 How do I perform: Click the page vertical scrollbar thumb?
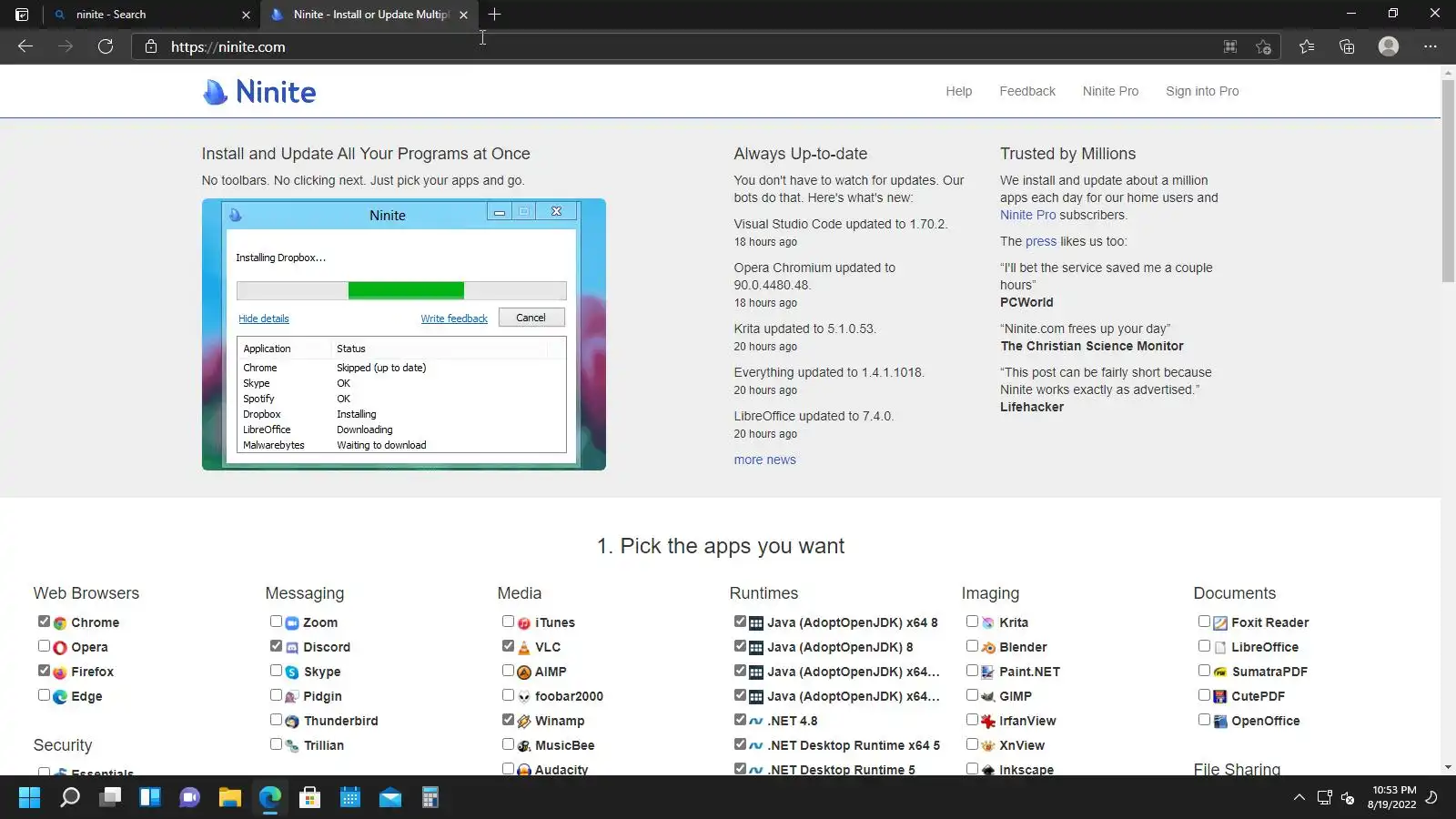[x=1448, y=182]
